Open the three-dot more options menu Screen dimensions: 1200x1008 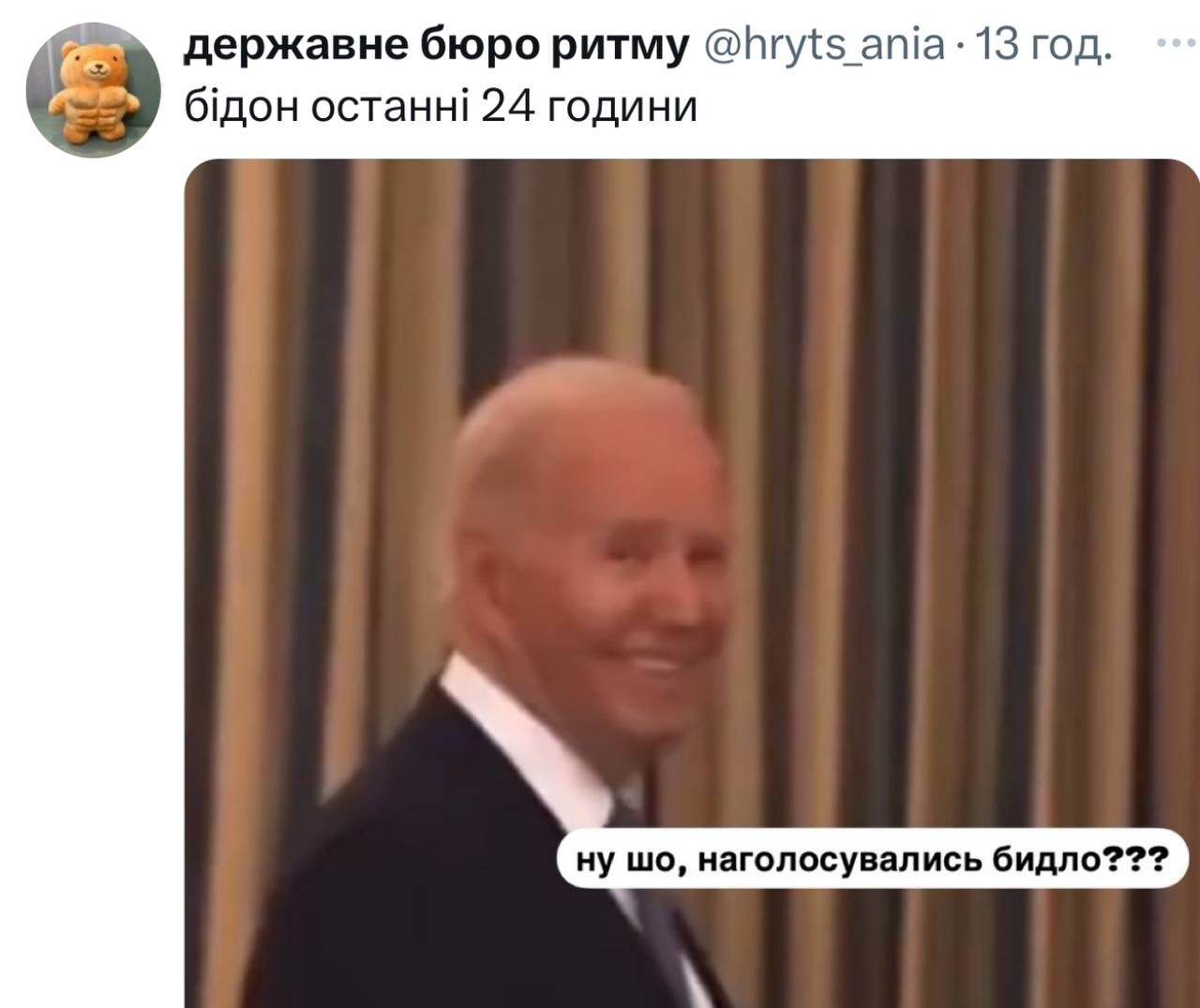coord(1176,44)
